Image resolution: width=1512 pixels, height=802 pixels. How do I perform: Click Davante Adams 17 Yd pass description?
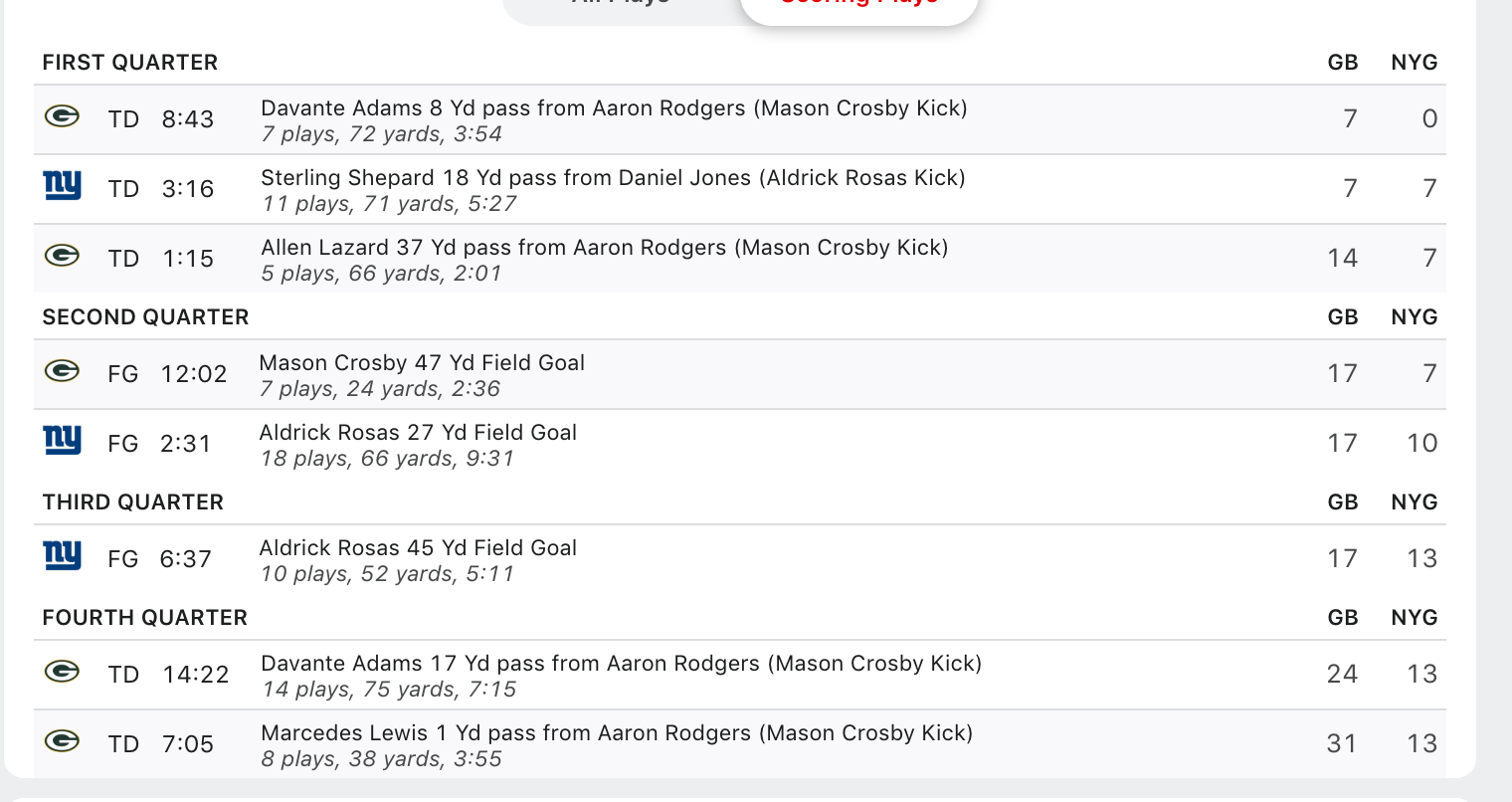(621, 664)
